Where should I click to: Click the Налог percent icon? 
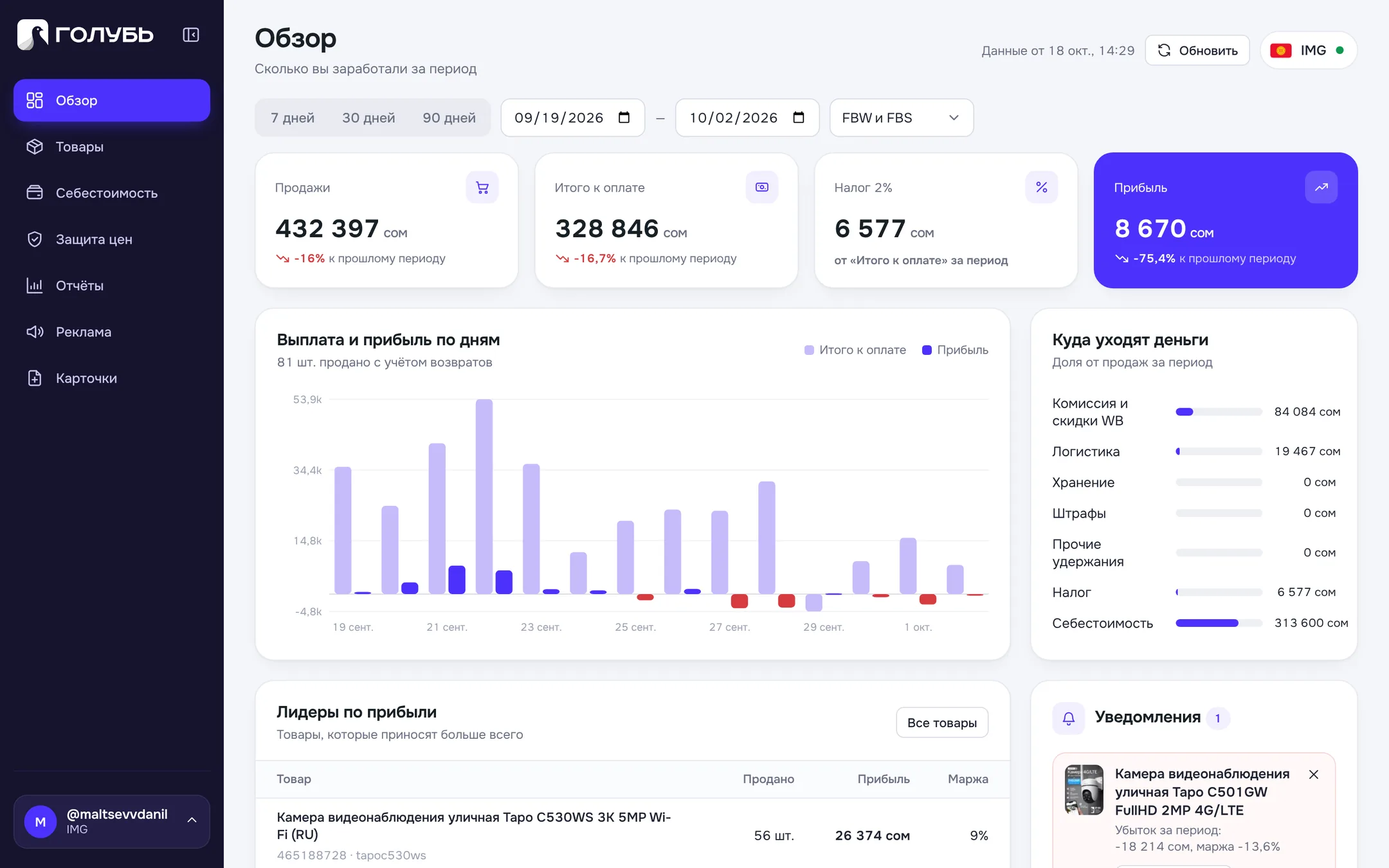[1042, 187]
